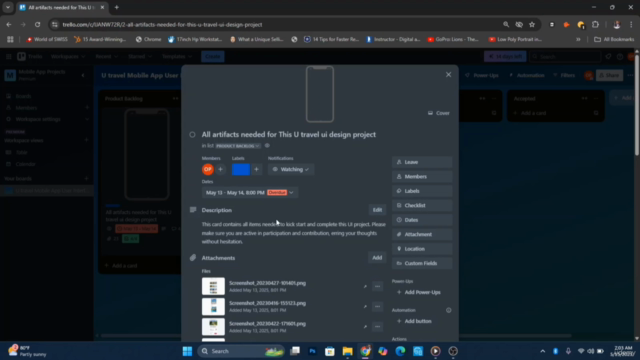The image size is (640, 360).
Task: Open the tab search dropdown arrow
Action: pos(8,7)
